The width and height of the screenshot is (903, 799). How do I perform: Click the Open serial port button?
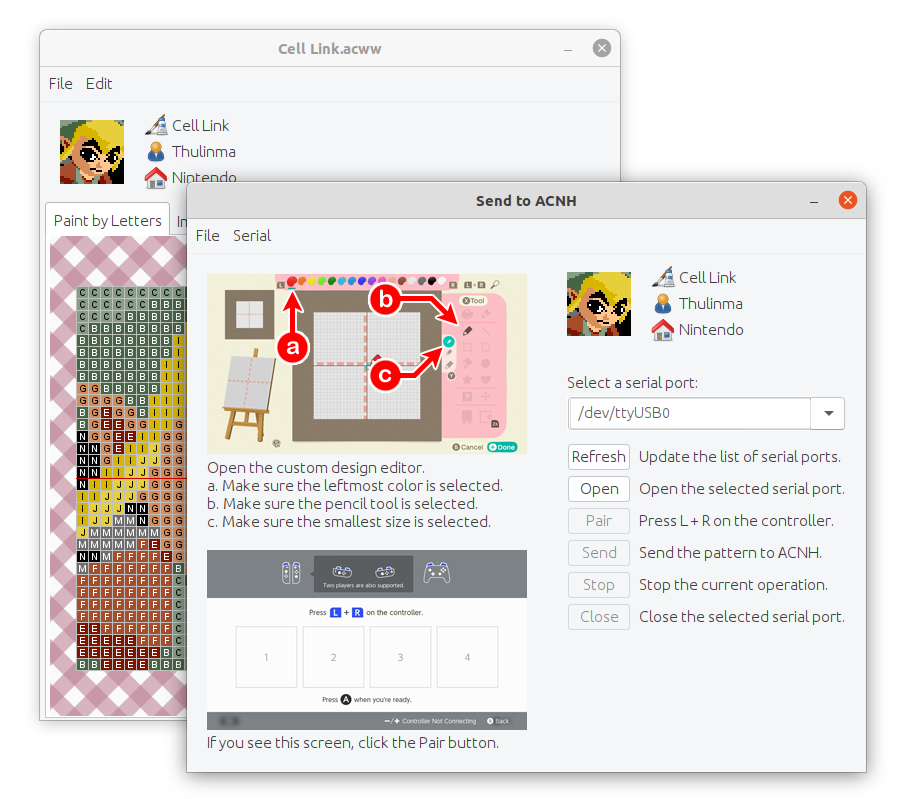point(598,489)
